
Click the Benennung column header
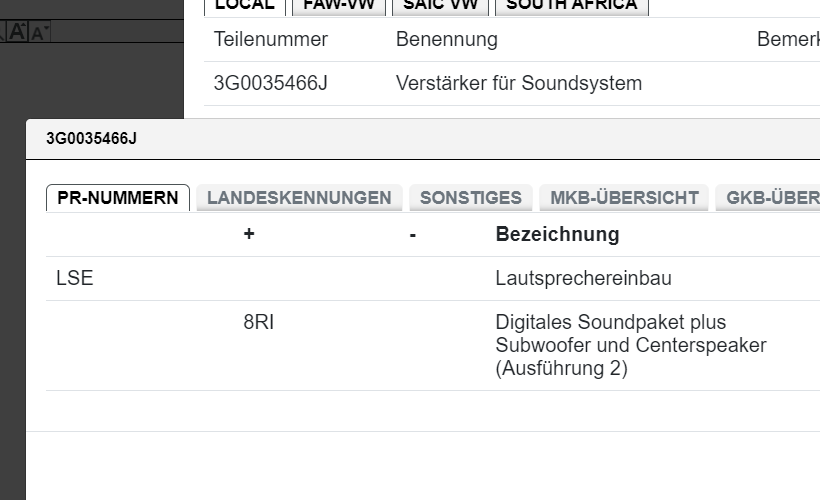pos(446,40)
